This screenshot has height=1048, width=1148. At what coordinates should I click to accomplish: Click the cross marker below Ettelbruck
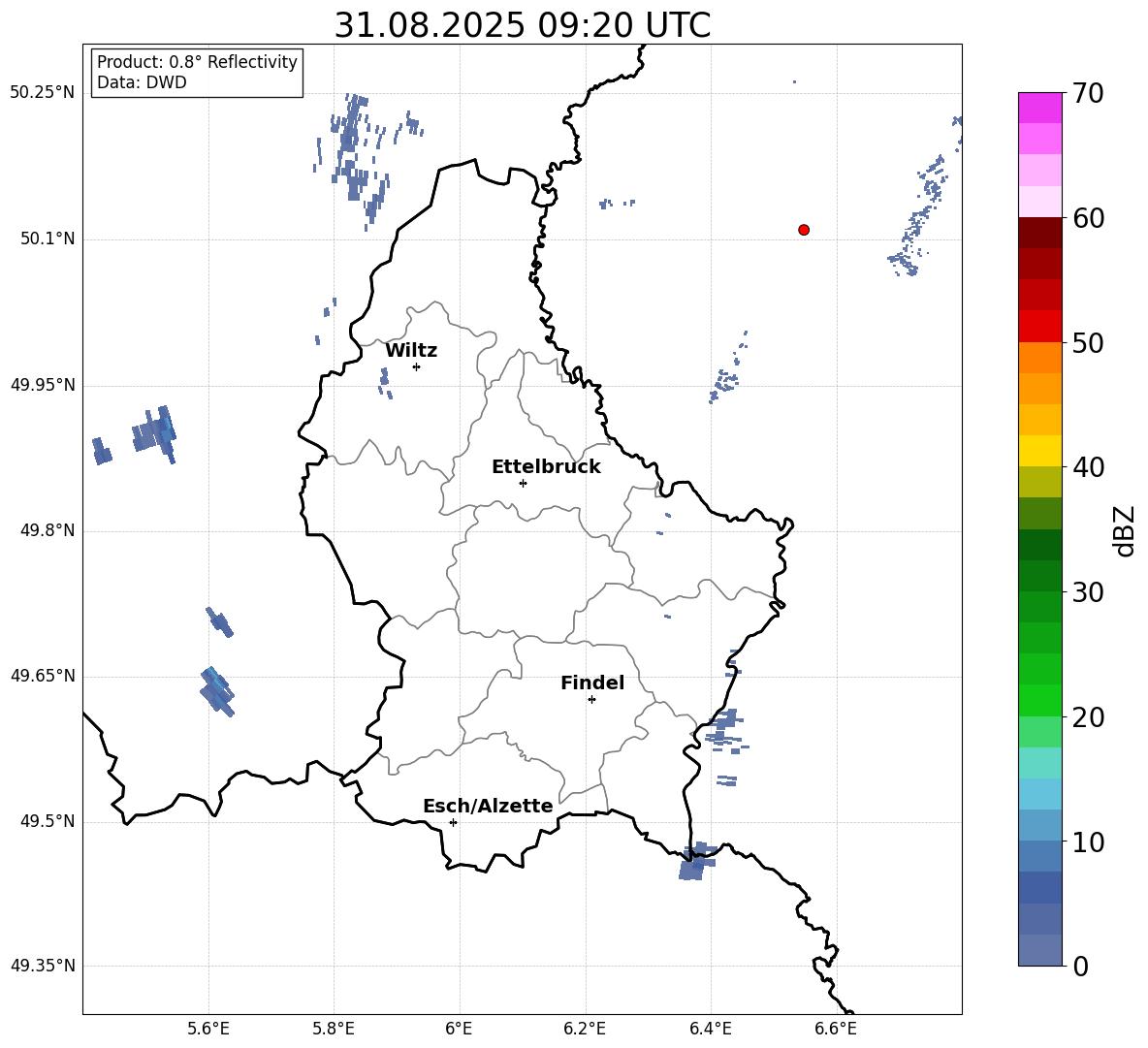(x=523, y=483)
